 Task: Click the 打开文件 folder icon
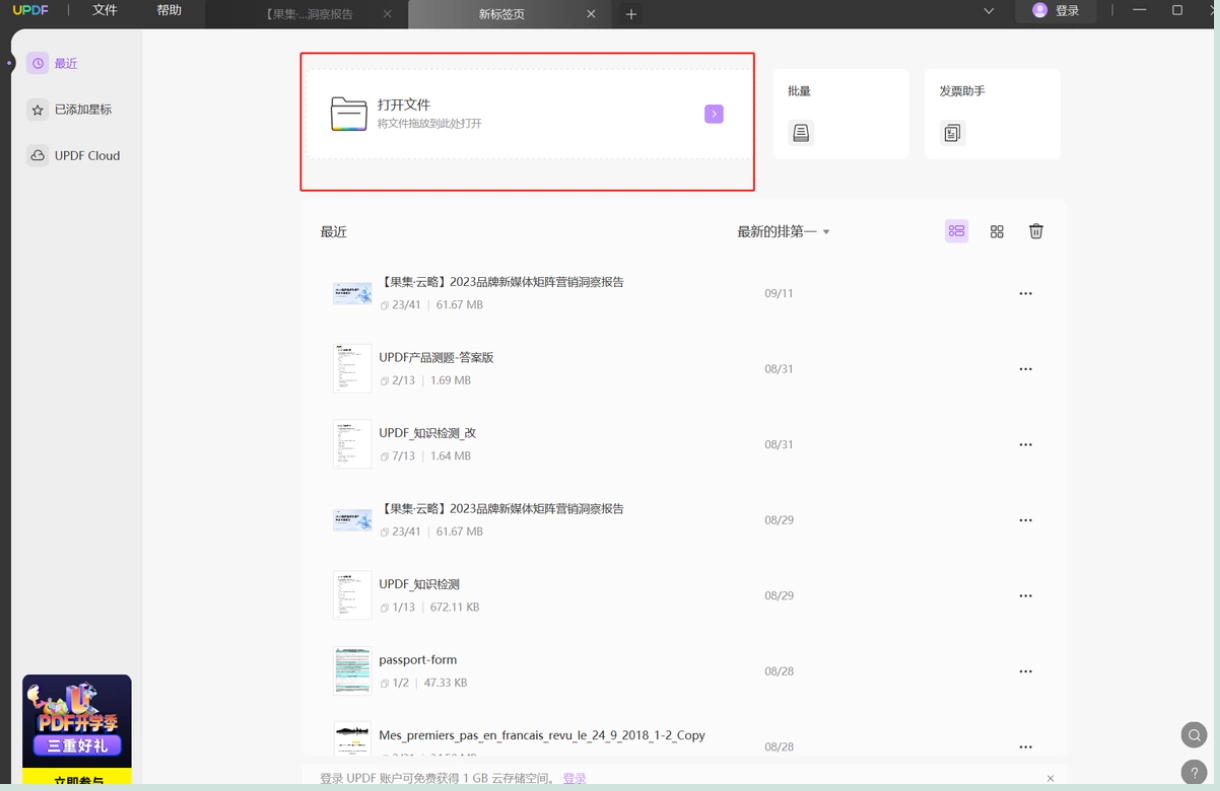348,114
